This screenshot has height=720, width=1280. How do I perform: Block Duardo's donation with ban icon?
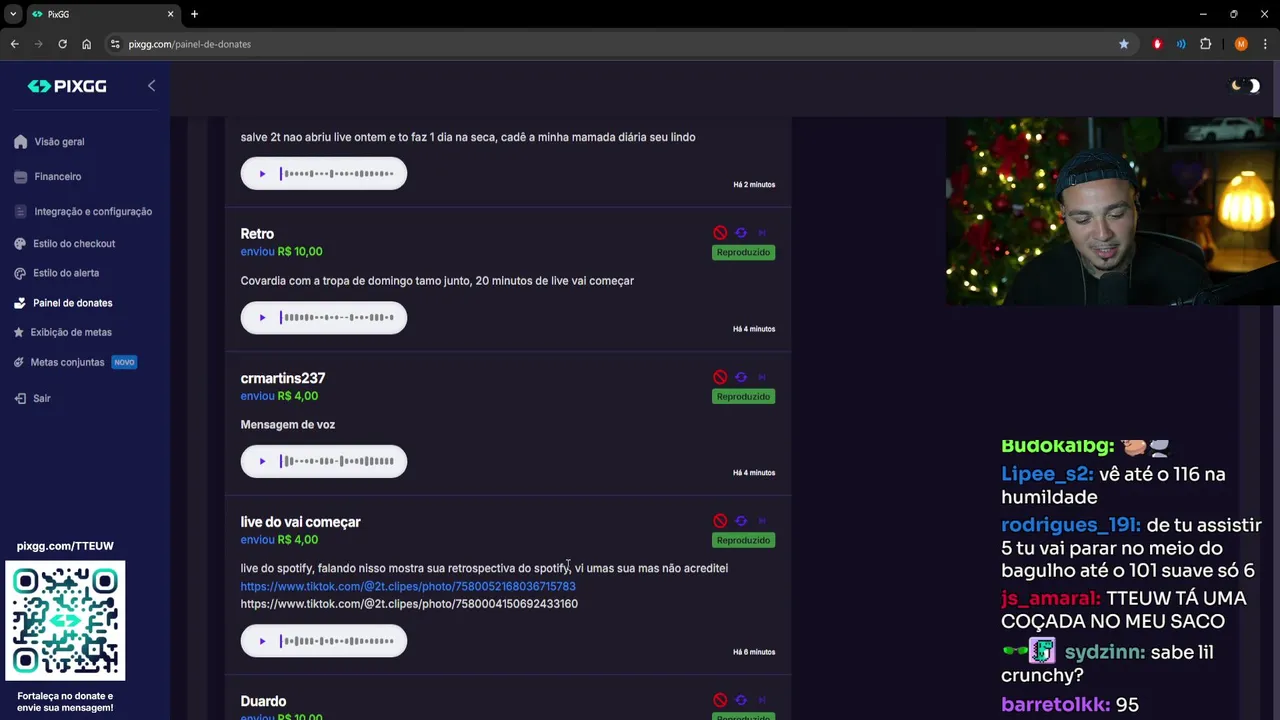pos(720,700)
